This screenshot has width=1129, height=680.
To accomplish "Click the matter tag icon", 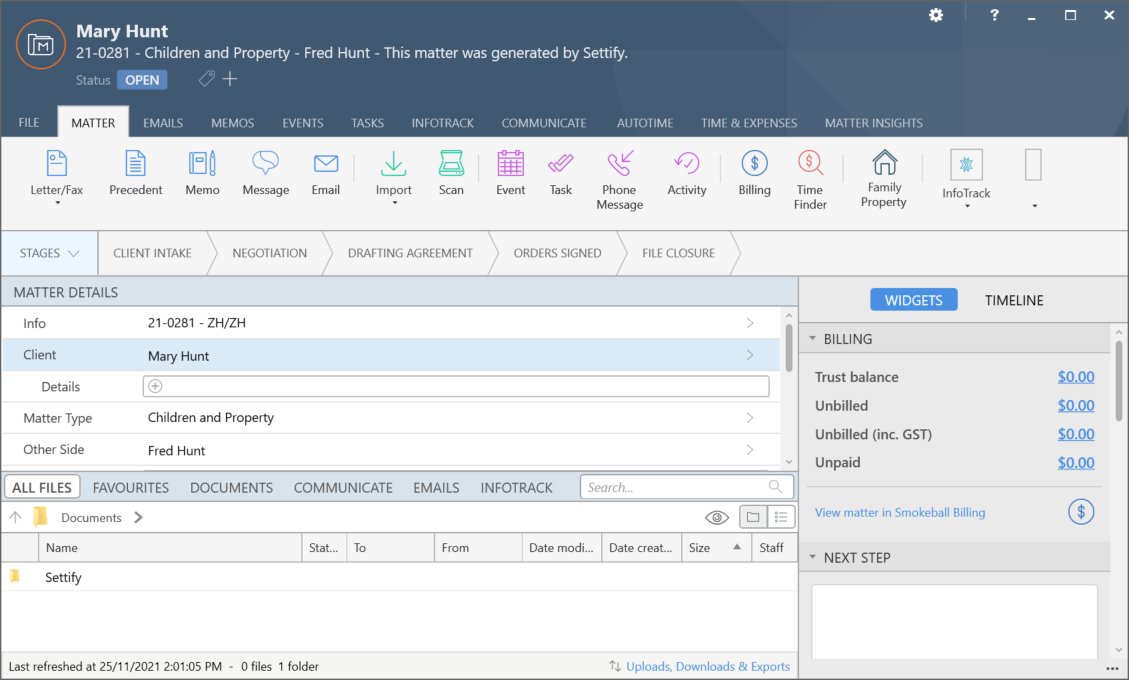I will pyautogui.click(x=207, y=79).
